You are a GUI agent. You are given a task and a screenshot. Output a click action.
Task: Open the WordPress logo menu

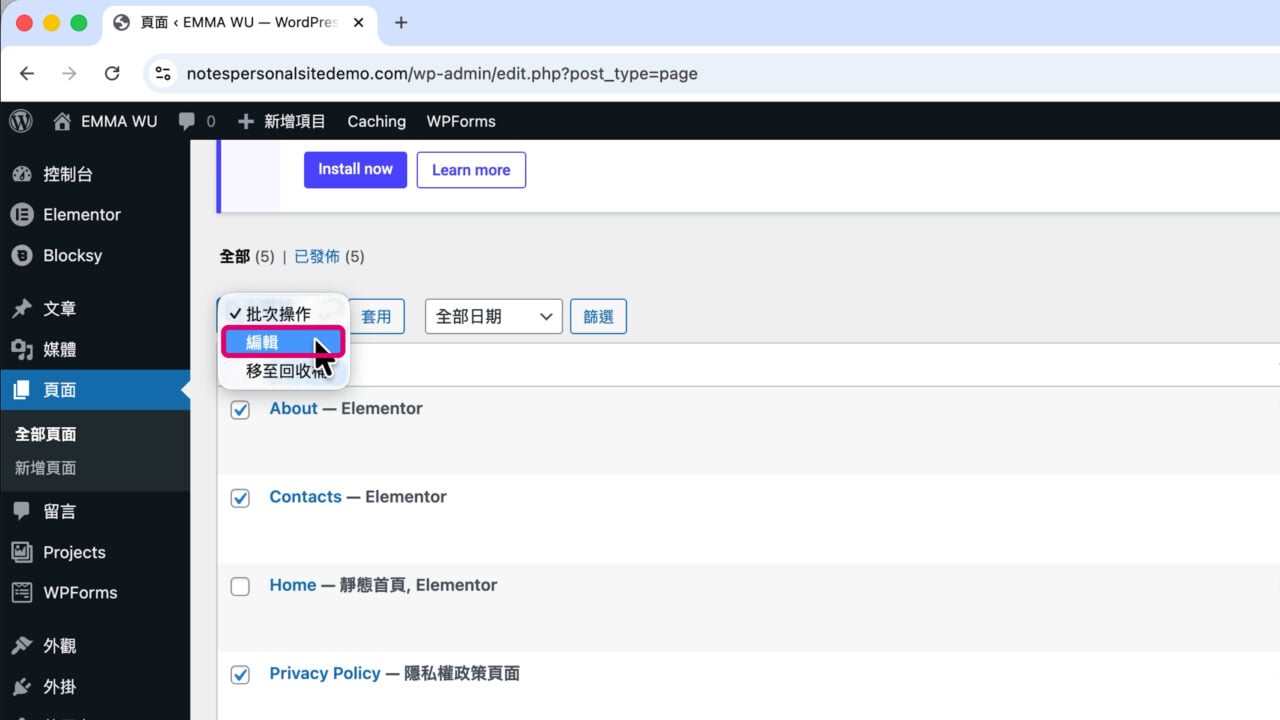coord(21,121)
